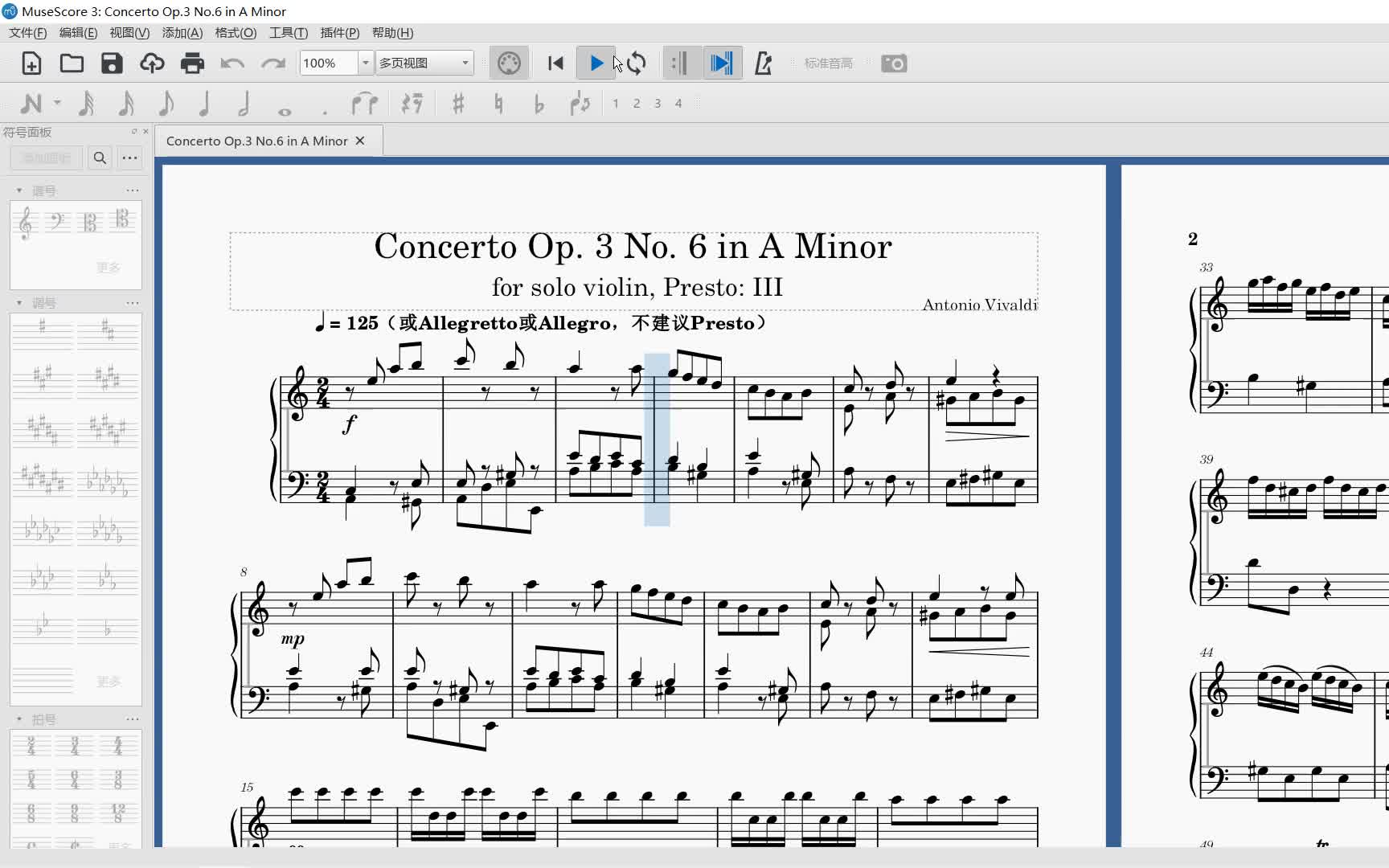Toggle MIDI input button

click(x=509, y=63)
